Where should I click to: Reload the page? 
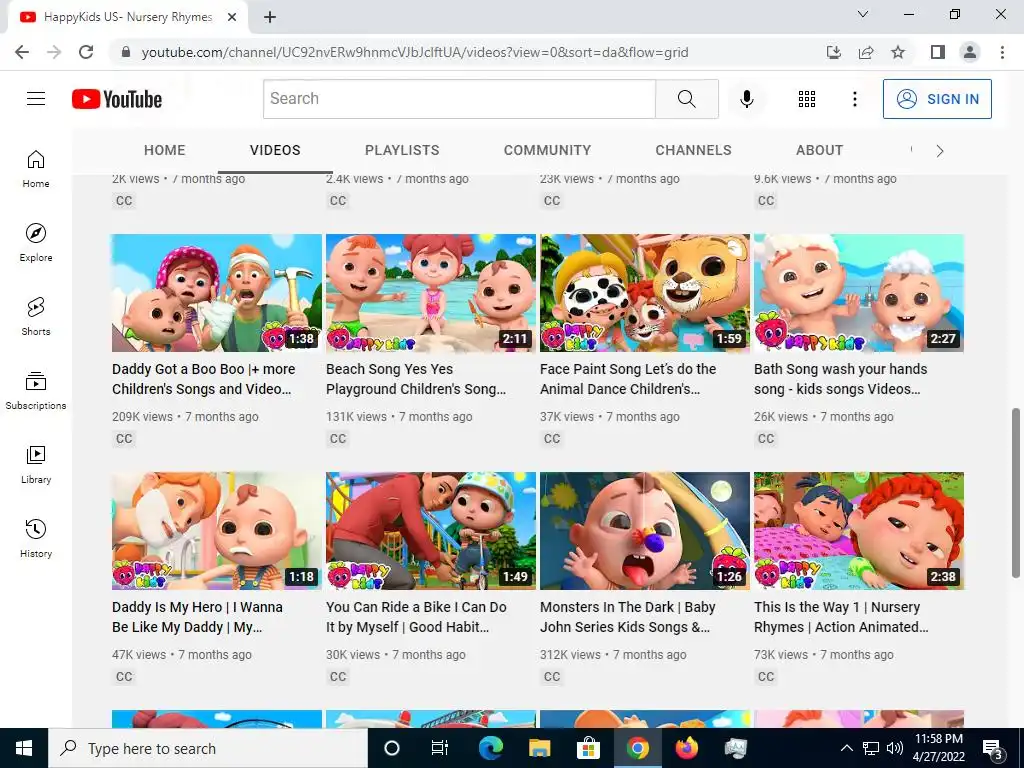pos(86,52)
